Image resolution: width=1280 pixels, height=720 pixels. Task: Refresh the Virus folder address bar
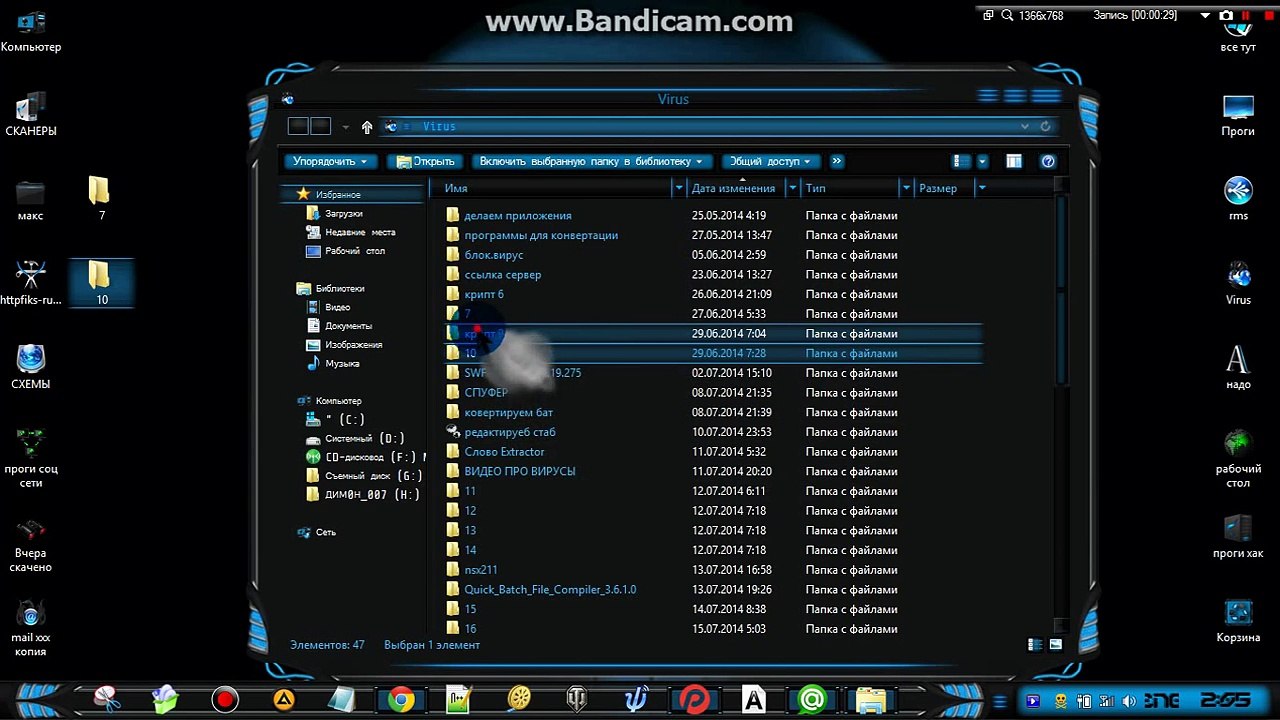[1046, 127]
